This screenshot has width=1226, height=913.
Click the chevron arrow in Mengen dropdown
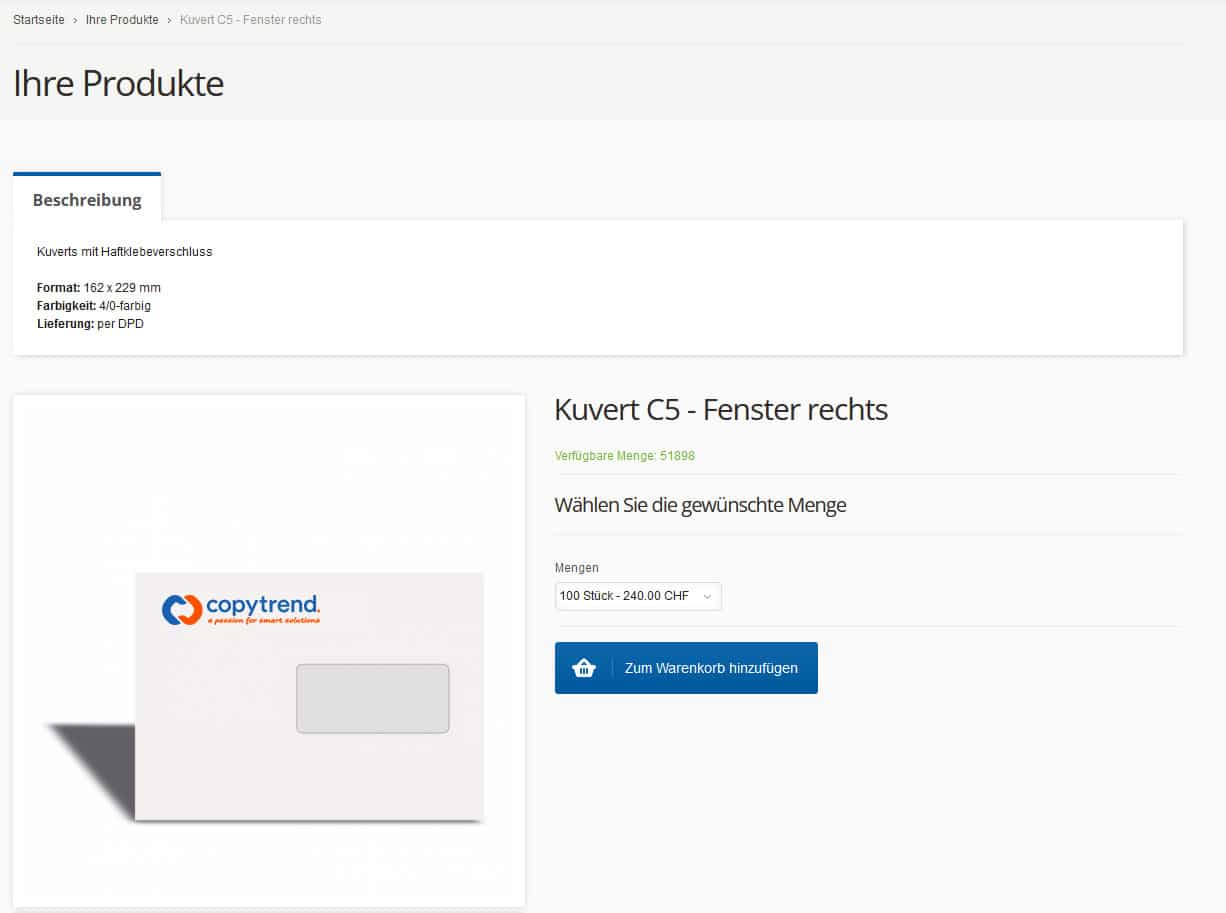click(x=707, y=596)
